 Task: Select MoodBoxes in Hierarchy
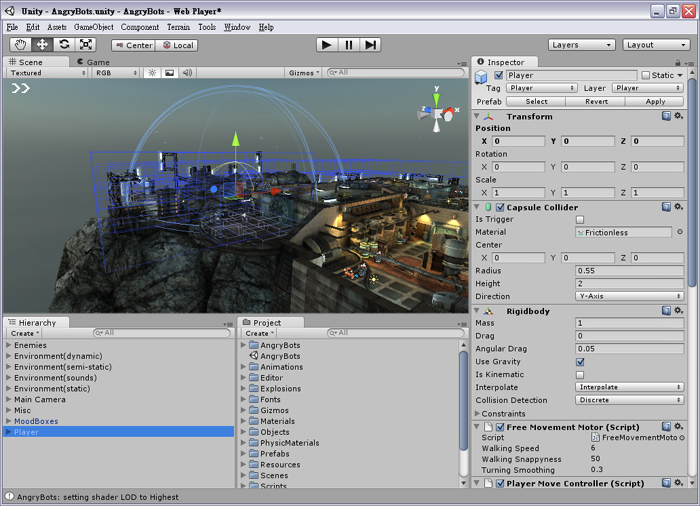[36, 421]
